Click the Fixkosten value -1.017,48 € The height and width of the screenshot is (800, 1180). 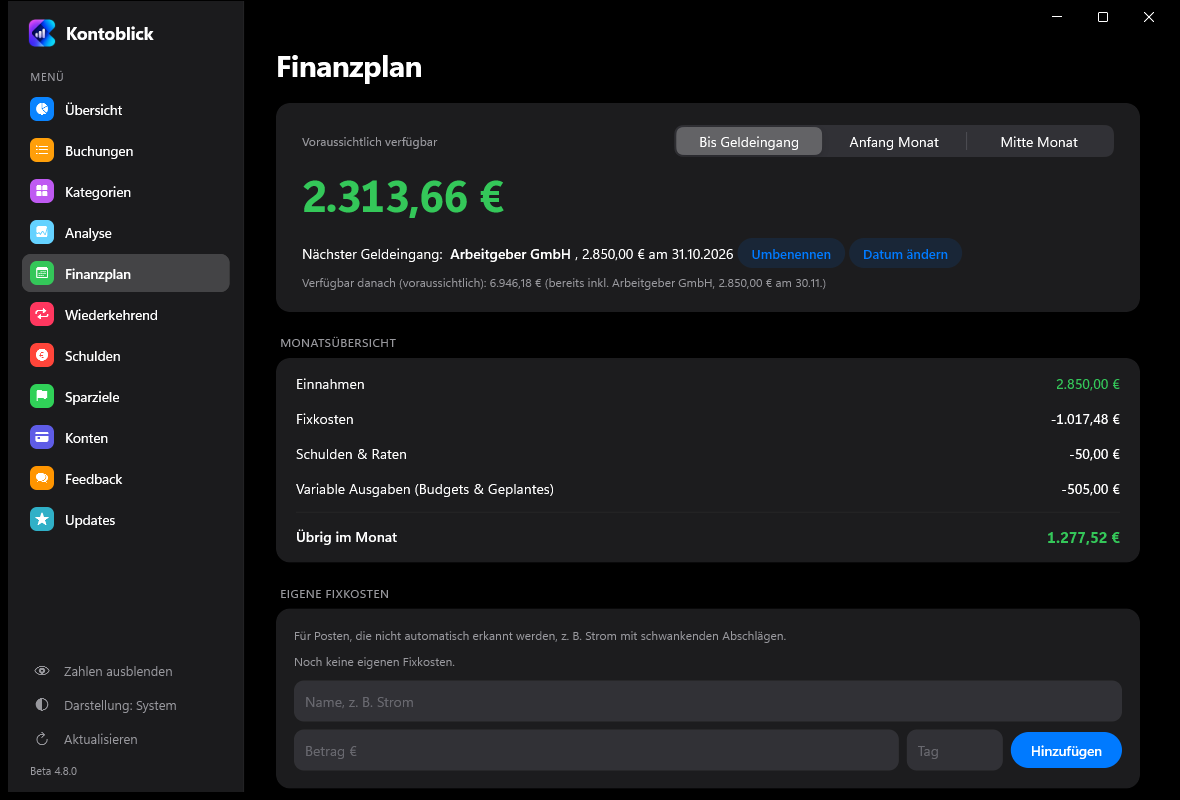coord(1085,419)
